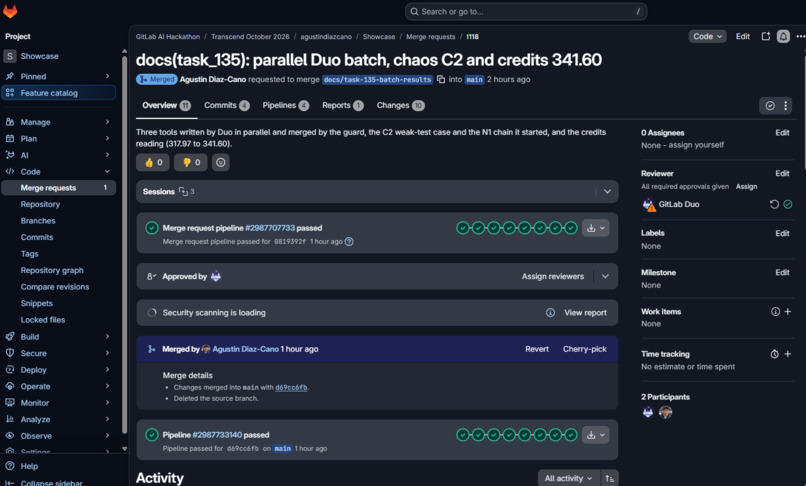Click the GitLab fox logo

coord(10,11)
